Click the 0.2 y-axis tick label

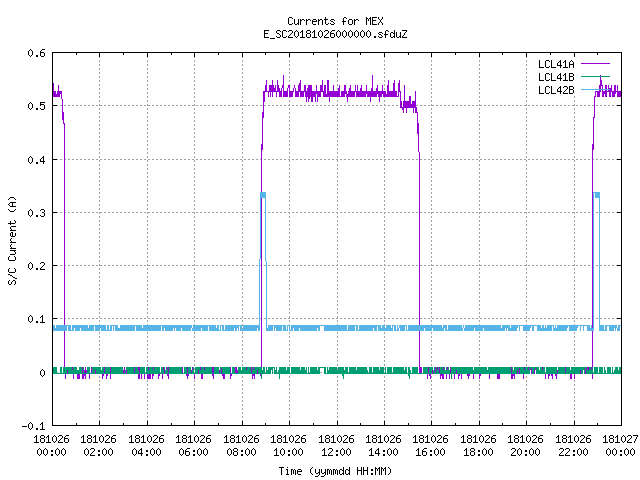pos(36,266)
